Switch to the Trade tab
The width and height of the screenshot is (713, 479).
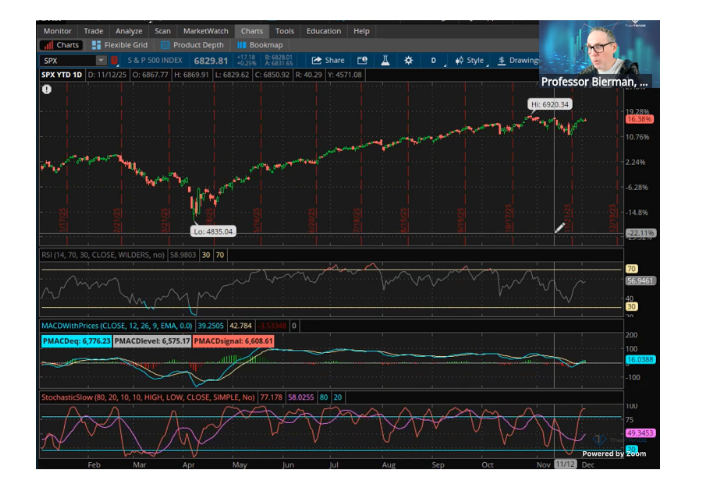click(93, 31)
